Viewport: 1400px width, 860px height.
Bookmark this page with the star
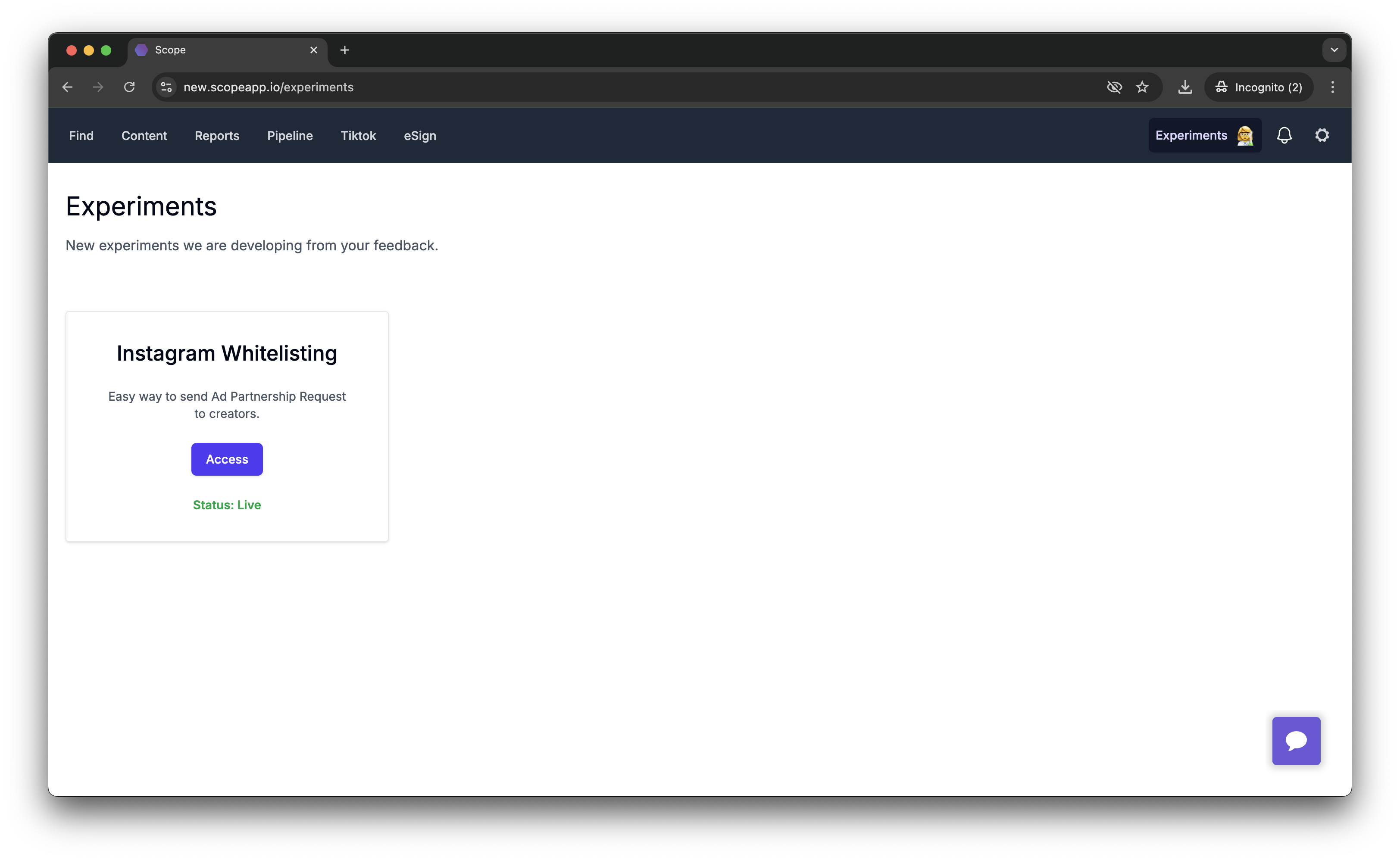click(1142, 87)
